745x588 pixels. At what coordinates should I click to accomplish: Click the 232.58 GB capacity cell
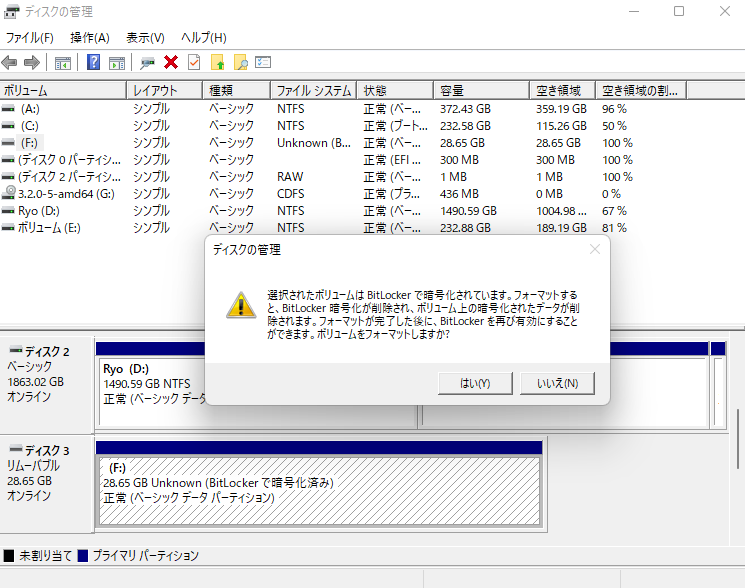click(x=465, y=126)
